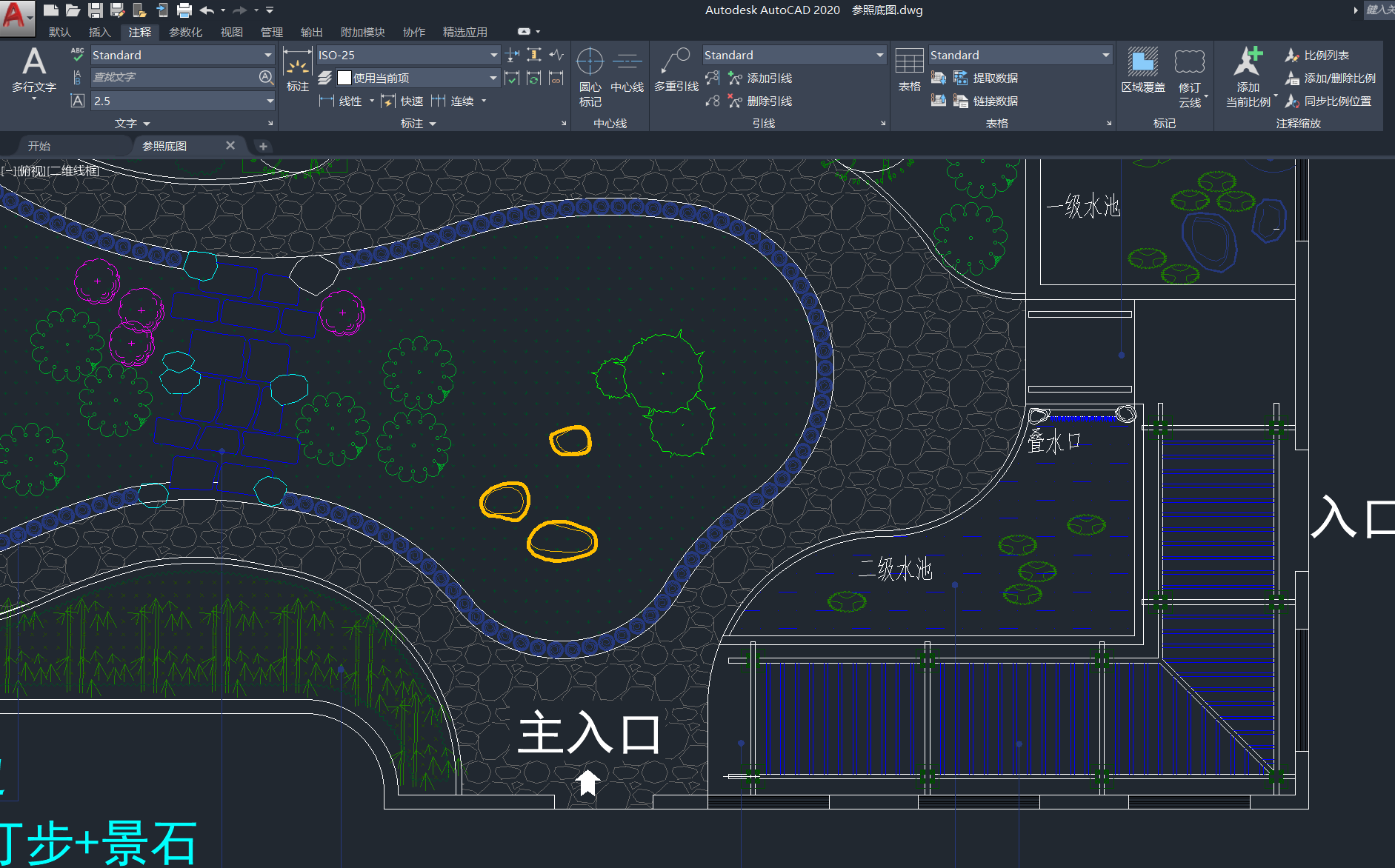Viewport: 1395px width, 868px height.
Task: Click the 添加引线 button
Action: coord(760,78)
